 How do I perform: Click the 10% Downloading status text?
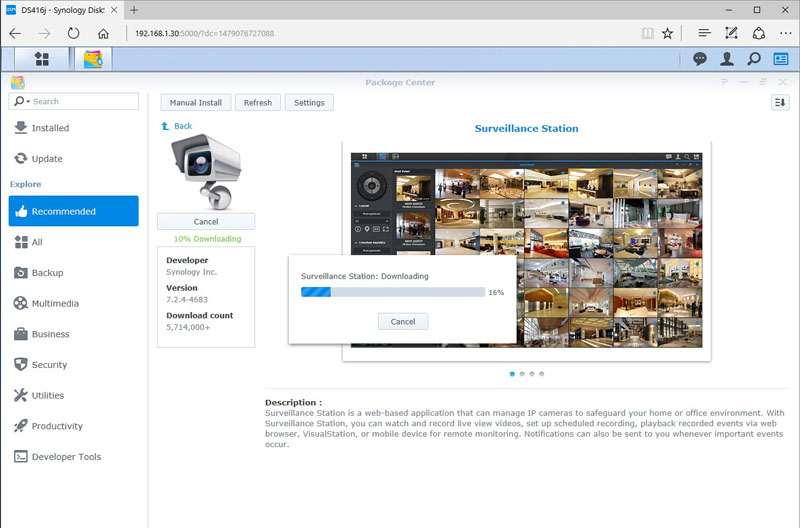(x=207, y=239)
